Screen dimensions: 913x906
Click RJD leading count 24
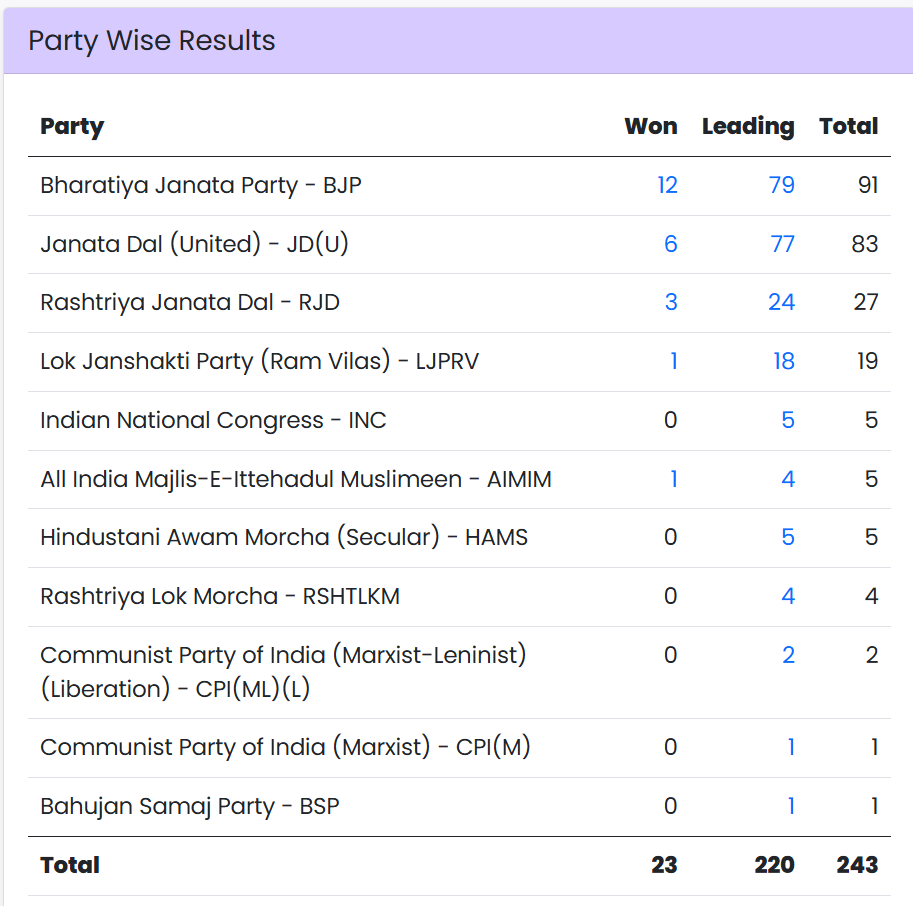(781, 302)
